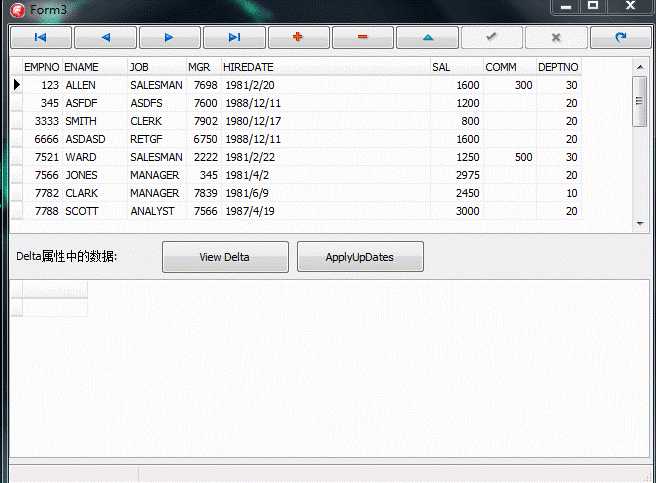Jump to last record in navigator
Screen dimensions: 656x483
tap(234, 38)
